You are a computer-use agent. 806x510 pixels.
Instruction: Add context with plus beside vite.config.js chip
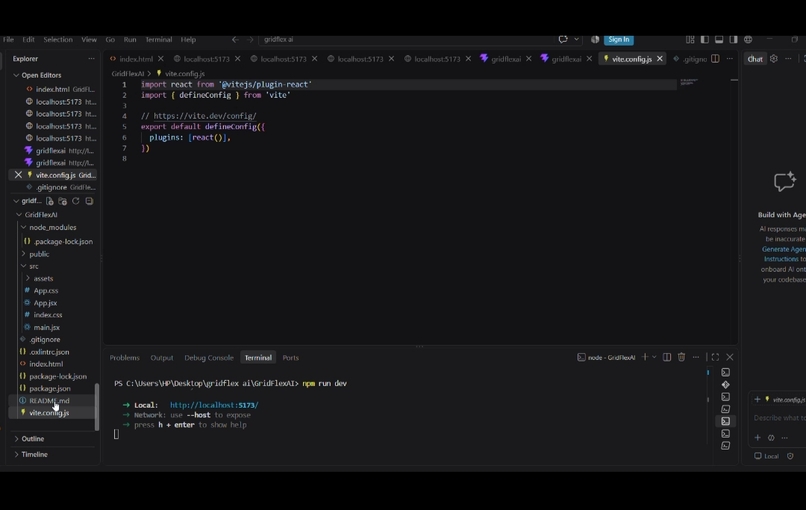click(x=757, y=399)
